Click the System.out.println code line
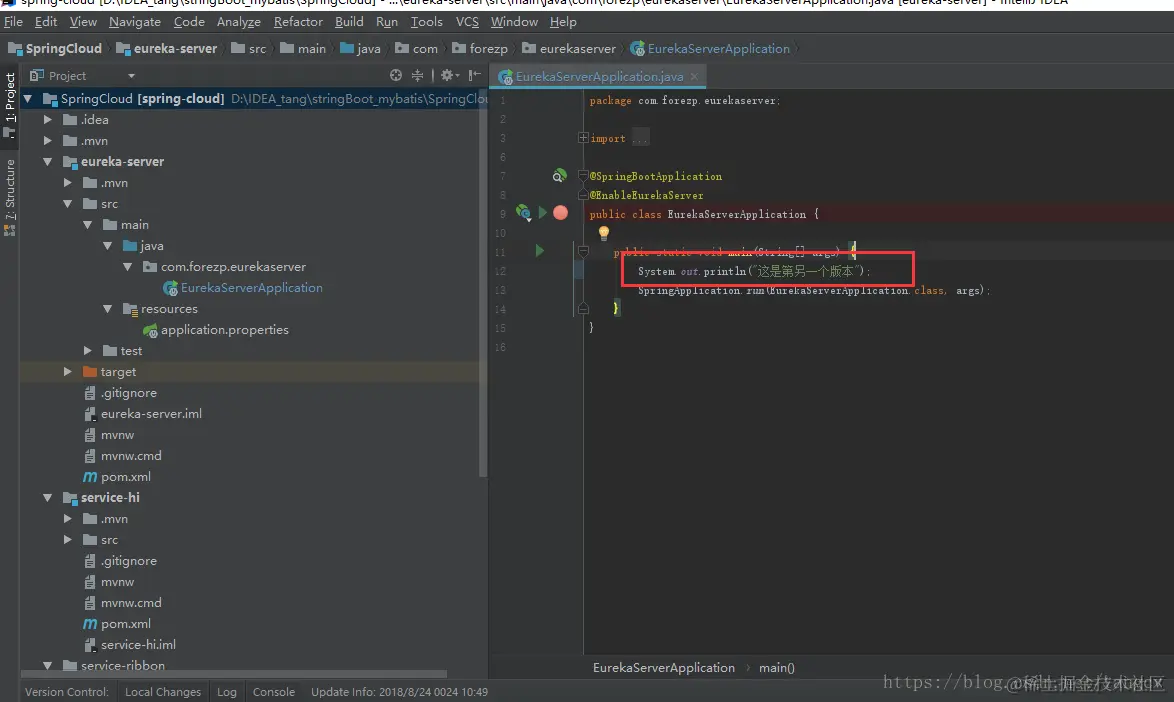Image resolution: width=1174 pixels, height=702 pixels. click(x=754, y=271)
